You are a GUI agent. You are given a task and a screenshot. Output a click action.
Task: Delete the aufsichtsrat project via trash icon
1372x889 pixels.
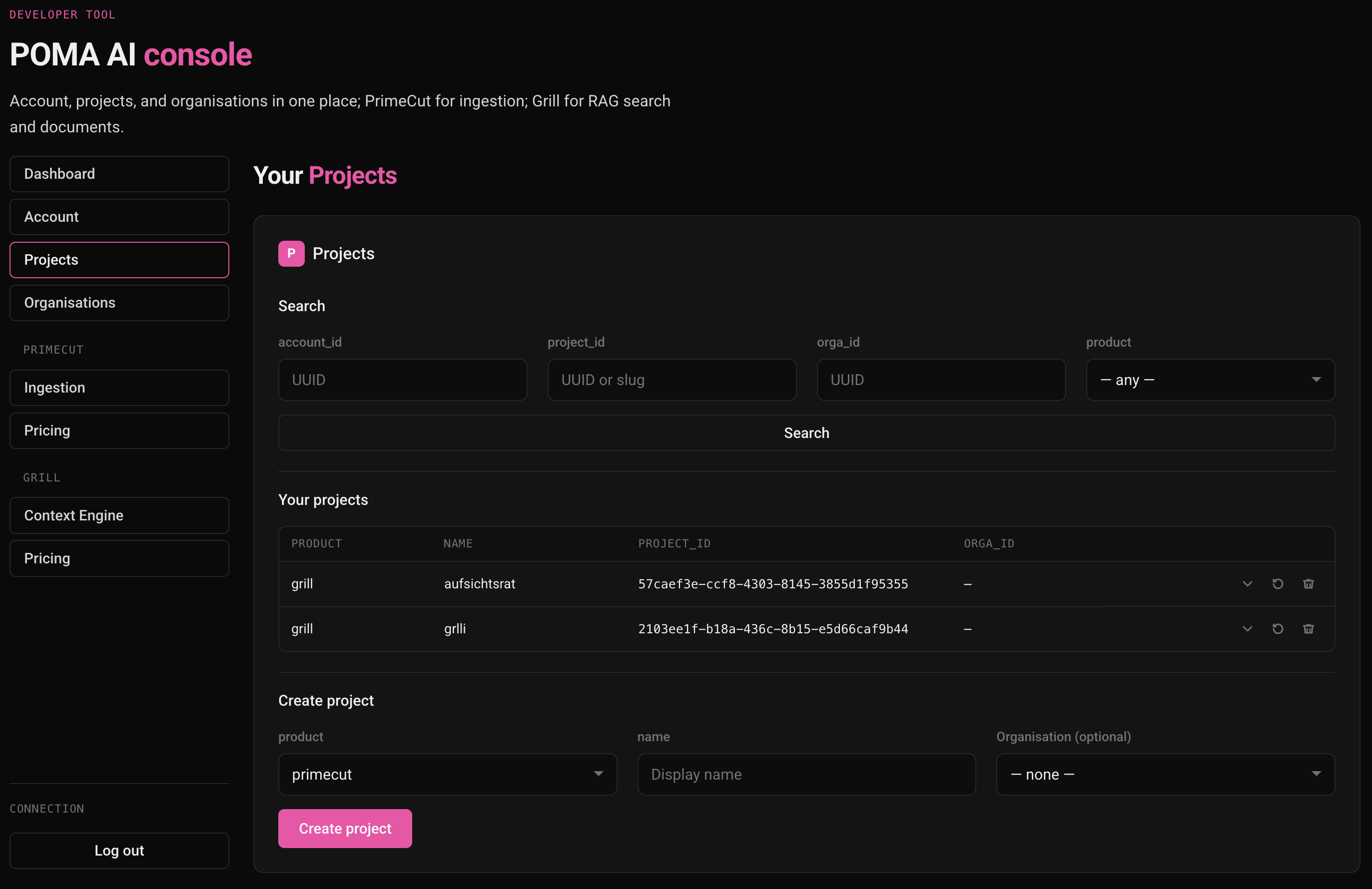[1308, 584]
